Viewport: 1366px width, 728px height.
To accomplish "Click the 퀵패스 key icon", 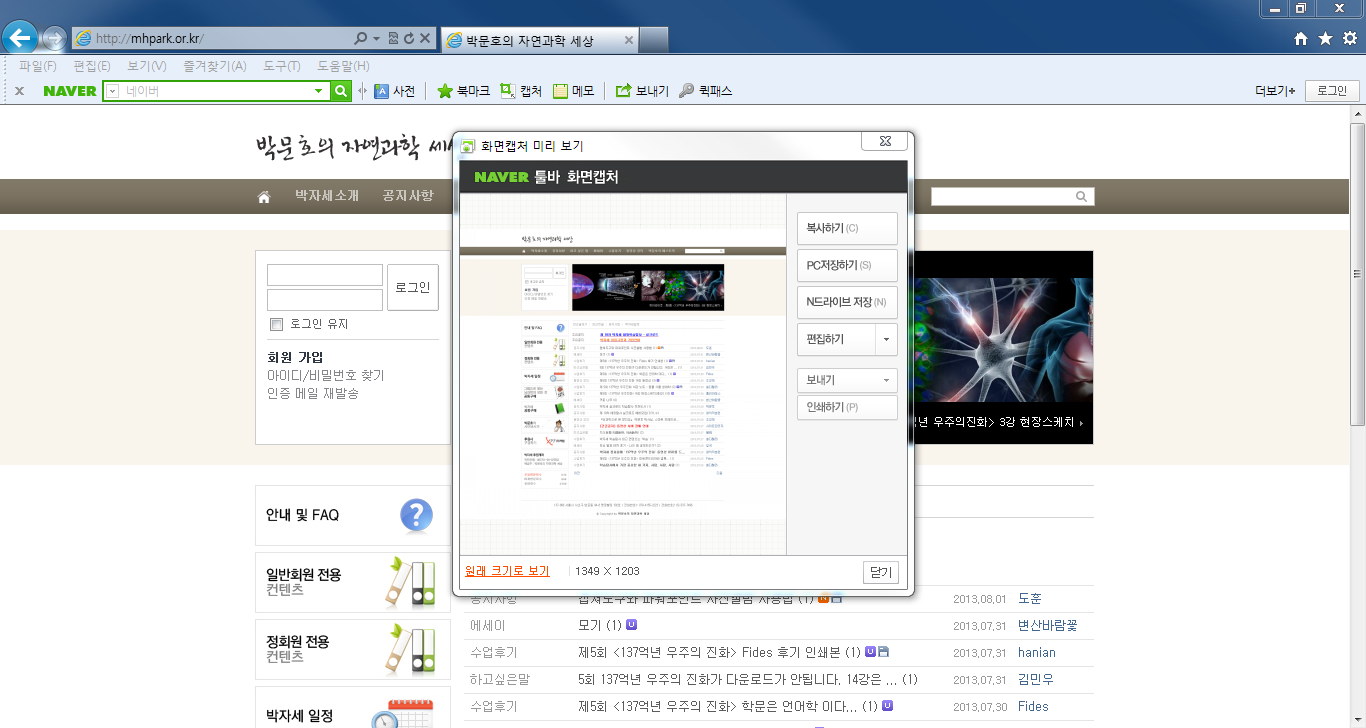I will (x=686, y=91).
